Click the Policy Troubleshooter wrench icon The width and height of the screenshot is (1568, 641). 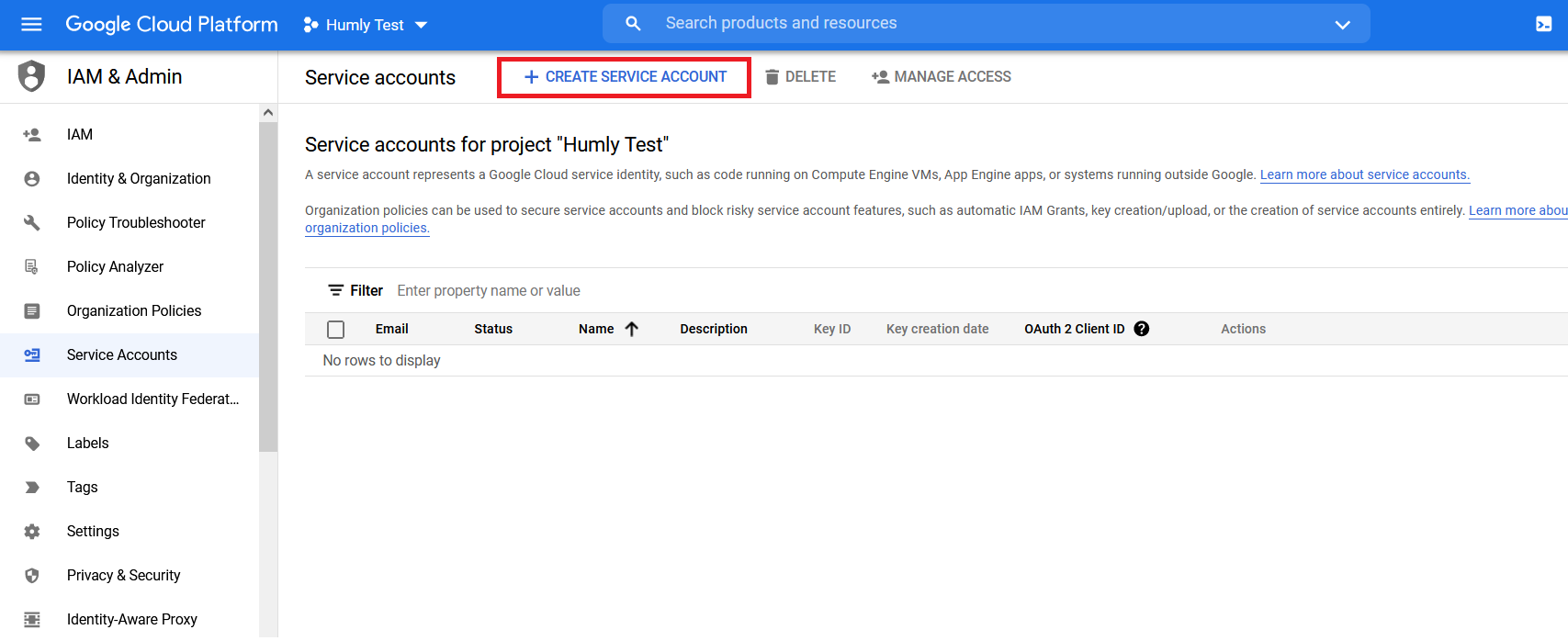[32, 223]
